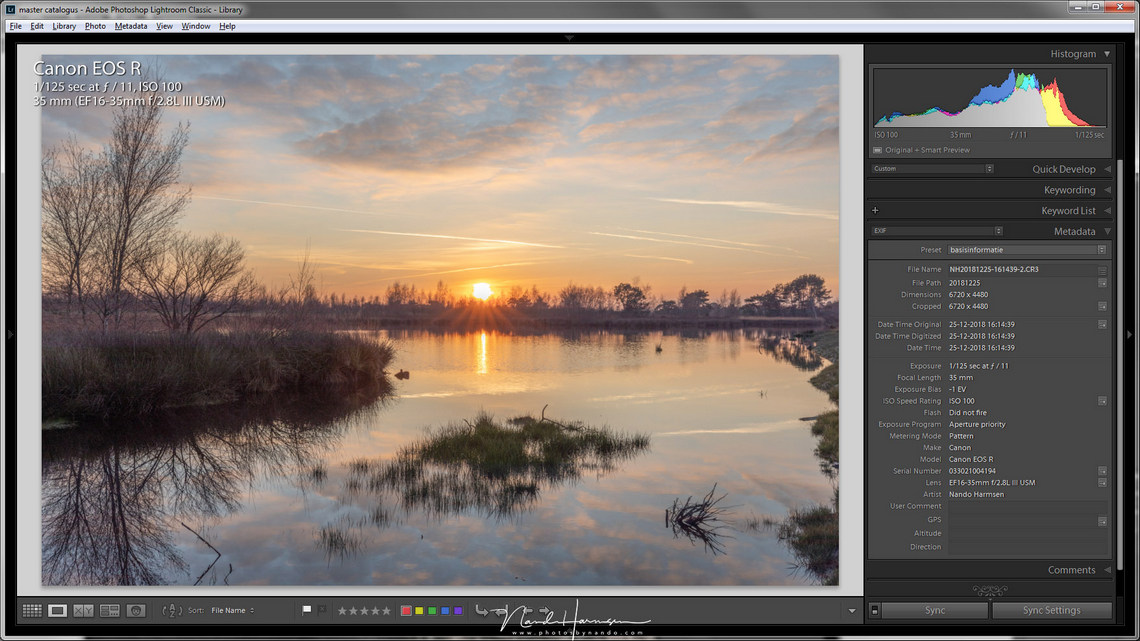Open the View menu

pyautogui.click(x=164, y=26)
